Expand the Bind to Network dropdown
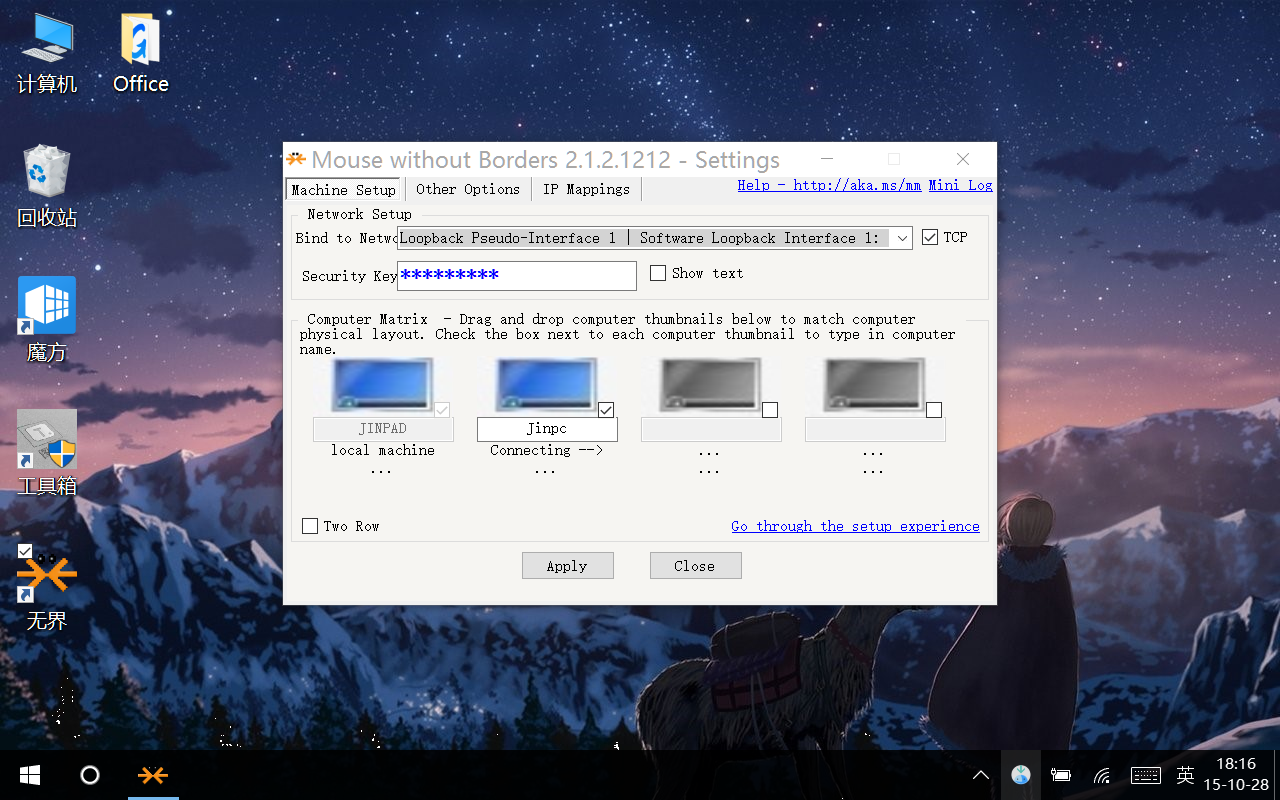The width and height of the screenshot is (1280, 800). click(902, 238)
